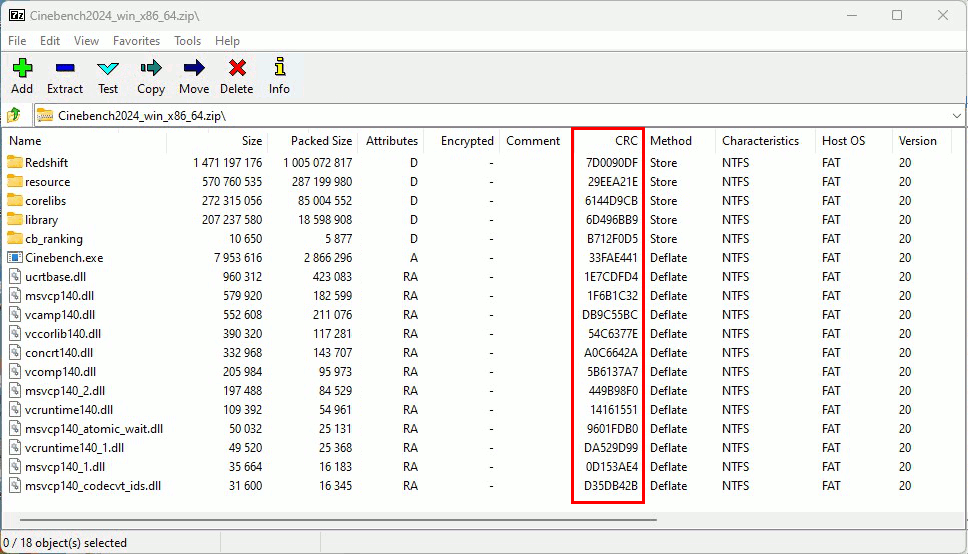Run the Test archive tool
Screen dimensions: 968x554
[108, 68]
